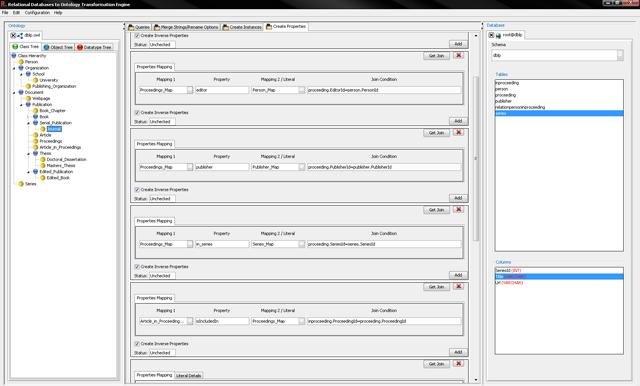Toggle Create Inverse Properties for in_series mapping
640x386 pixels.
click(137, 267)
